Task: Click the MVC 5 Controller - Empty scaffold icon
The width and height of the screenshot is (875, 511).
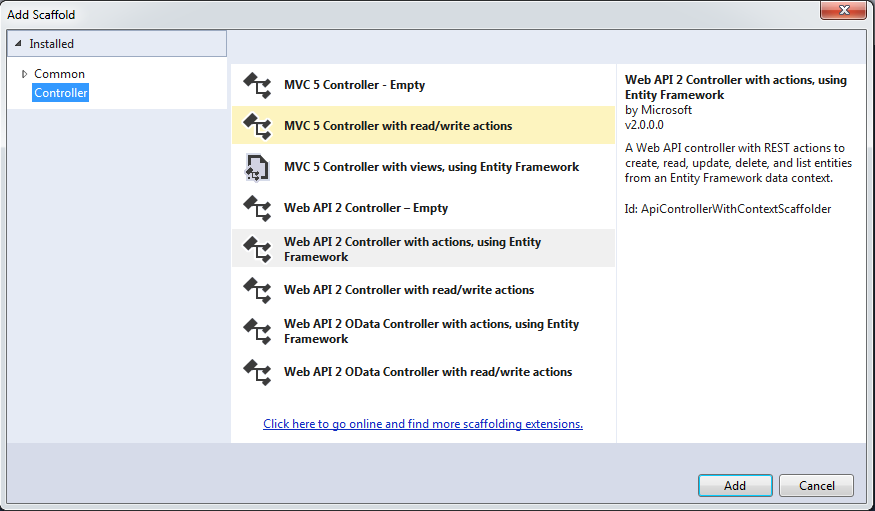Action: 257,85
